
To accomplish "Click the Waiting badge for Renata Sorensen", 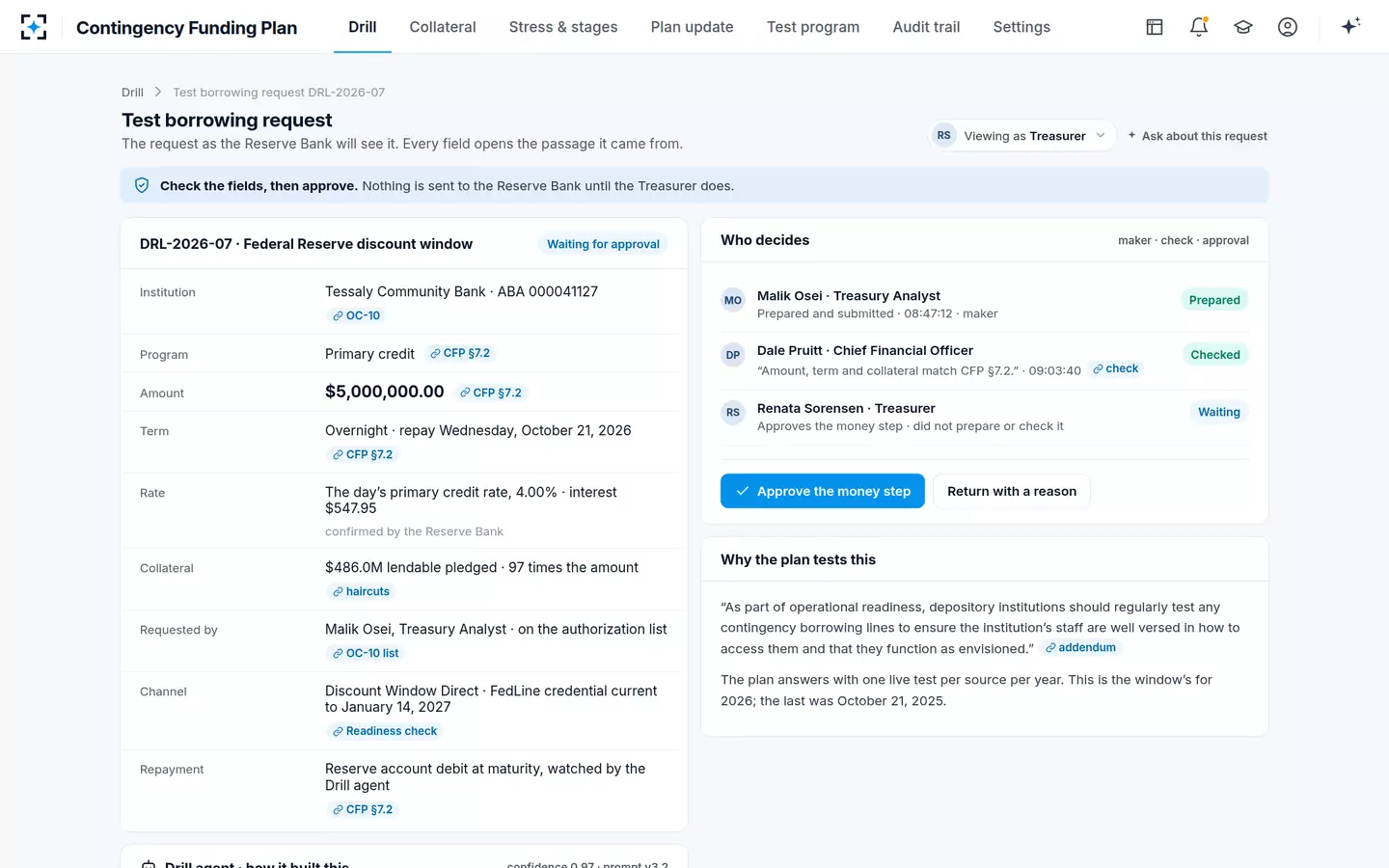I will pos(1219,412).
